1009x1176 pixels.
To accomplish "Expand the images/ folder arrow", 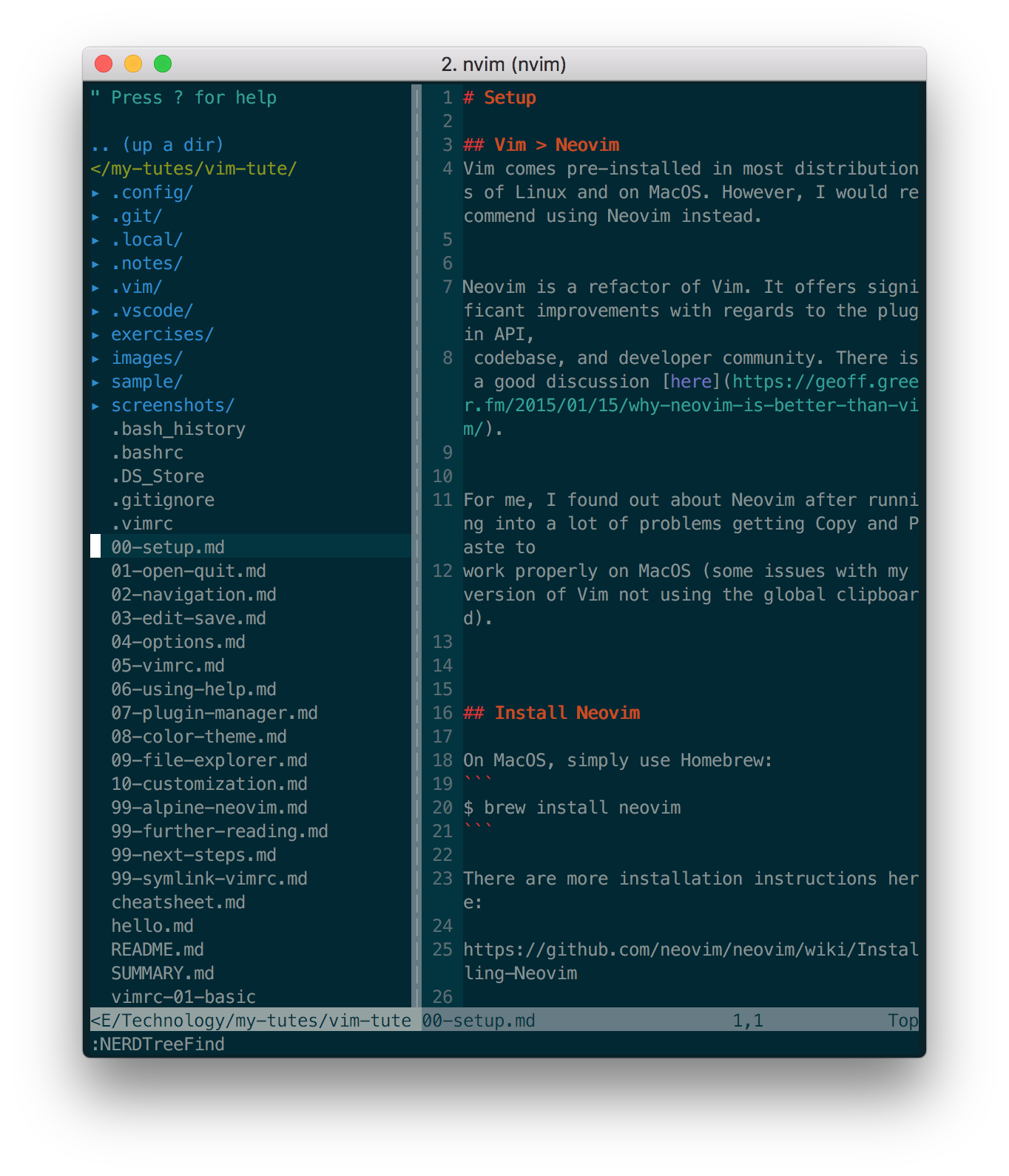I will tap(95, 359).
